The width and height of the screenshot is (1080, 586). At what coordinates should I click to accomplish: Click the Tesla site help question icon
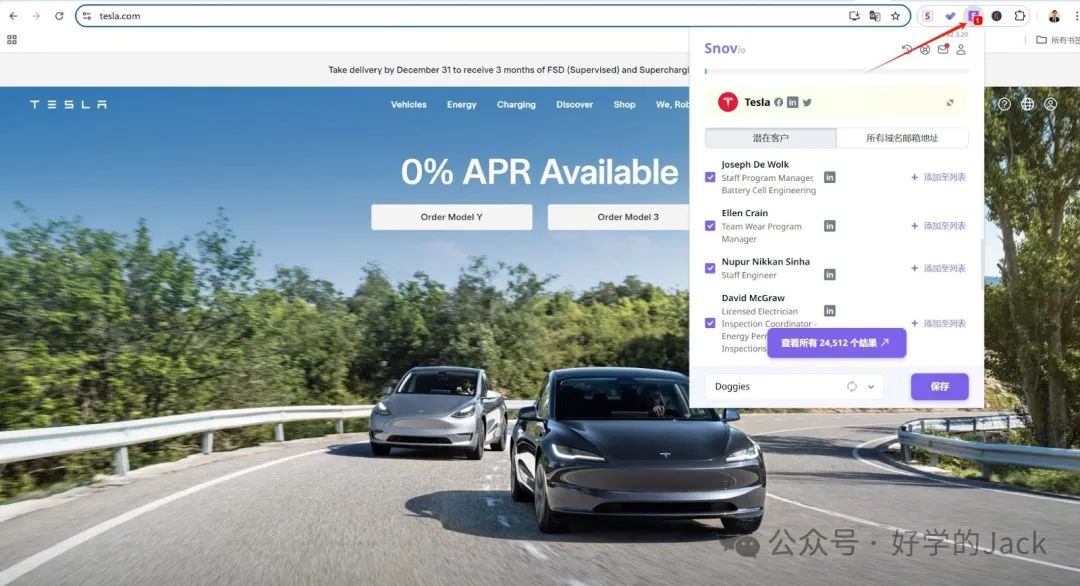1004,104
